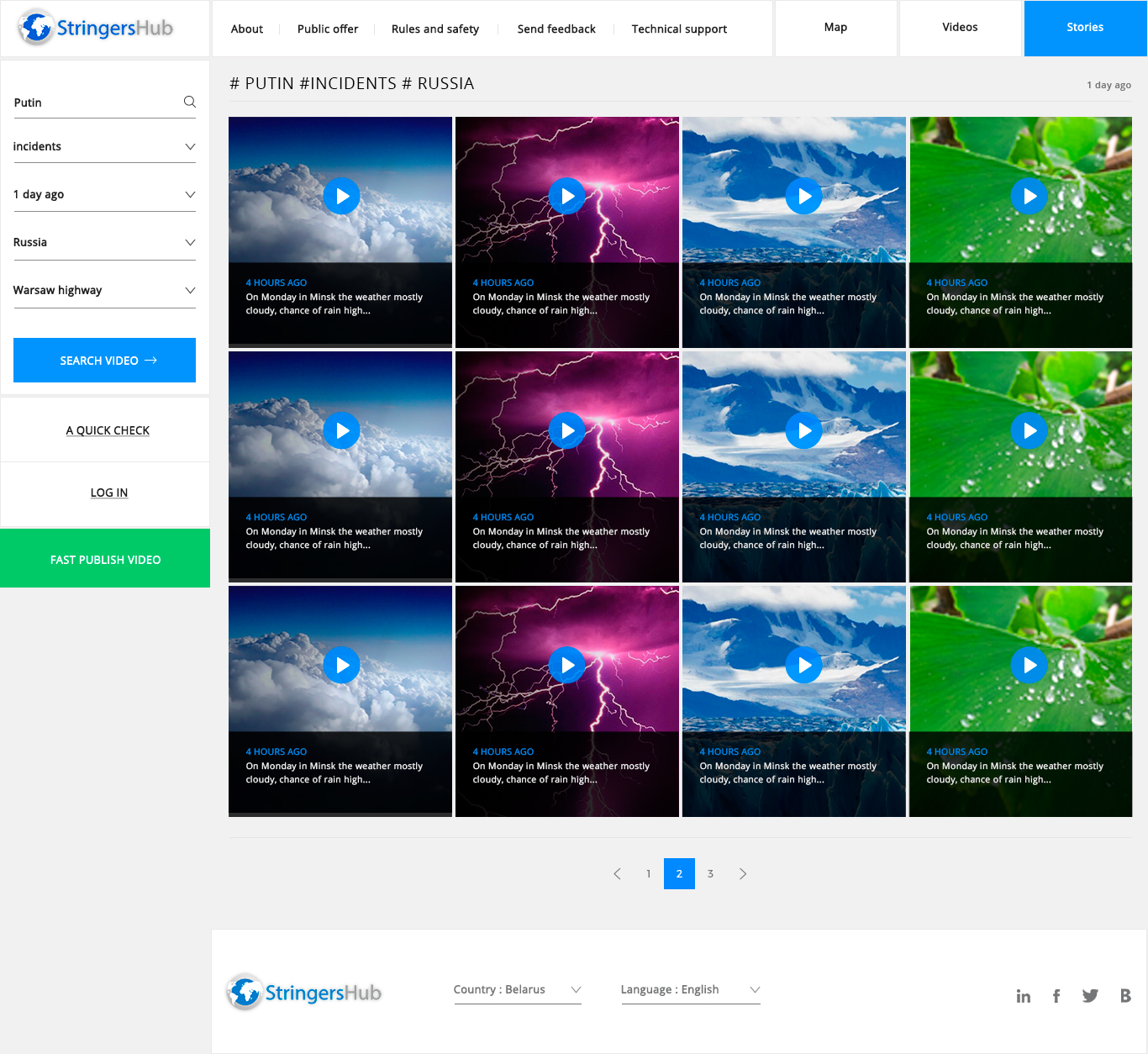Select page 3 in pagination
Viewport: 1148px width, 1054px height.
tap(710, 874)
